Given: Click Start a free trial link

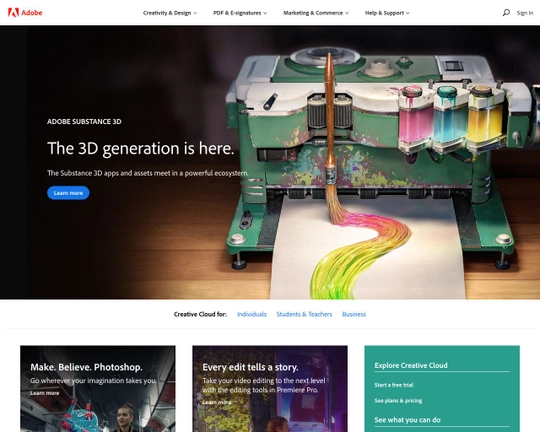Looking at the screenshot, I should tap(394, 385).
